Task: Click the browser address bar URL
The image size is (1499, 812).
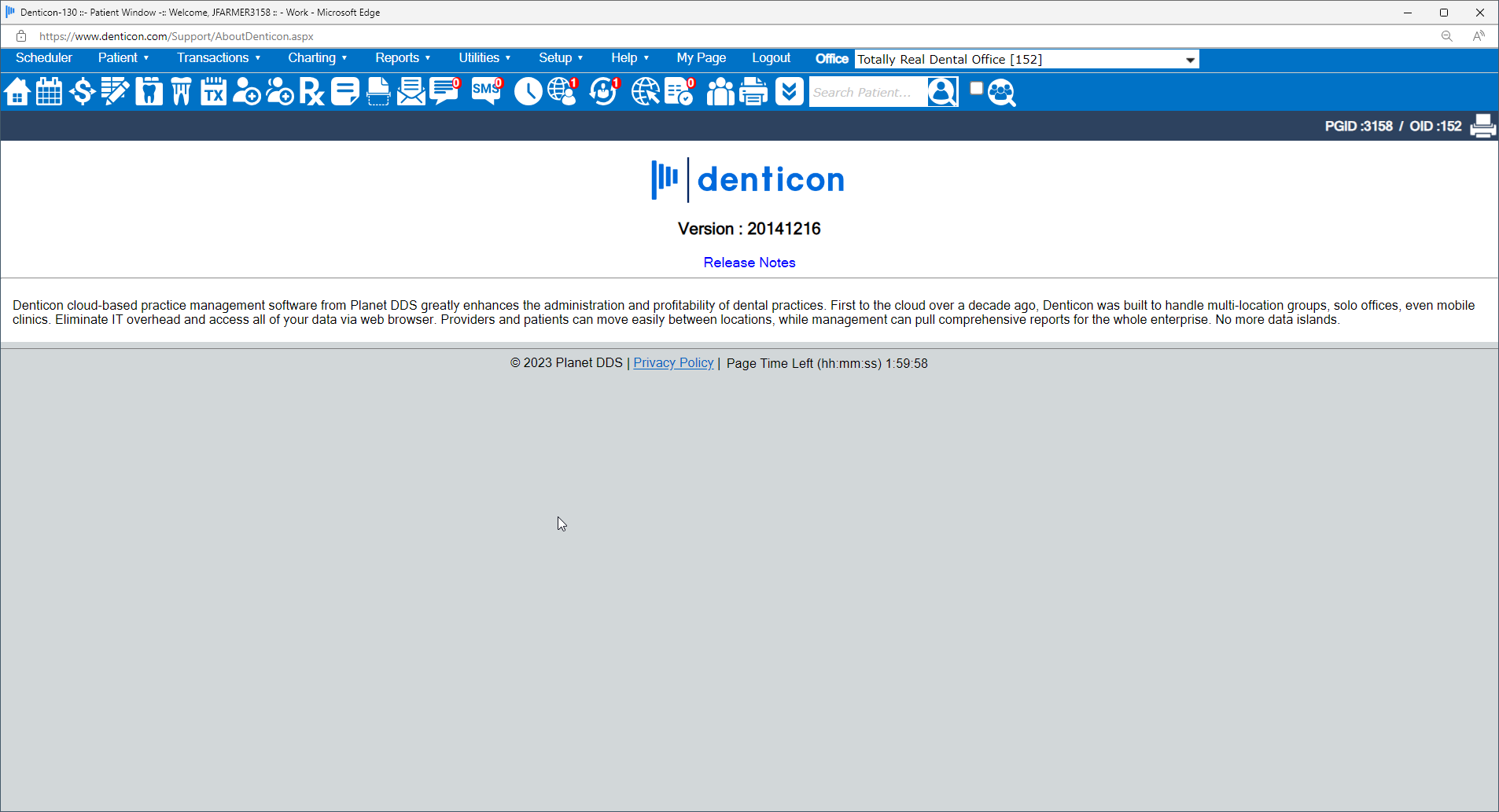Action: 176,36
